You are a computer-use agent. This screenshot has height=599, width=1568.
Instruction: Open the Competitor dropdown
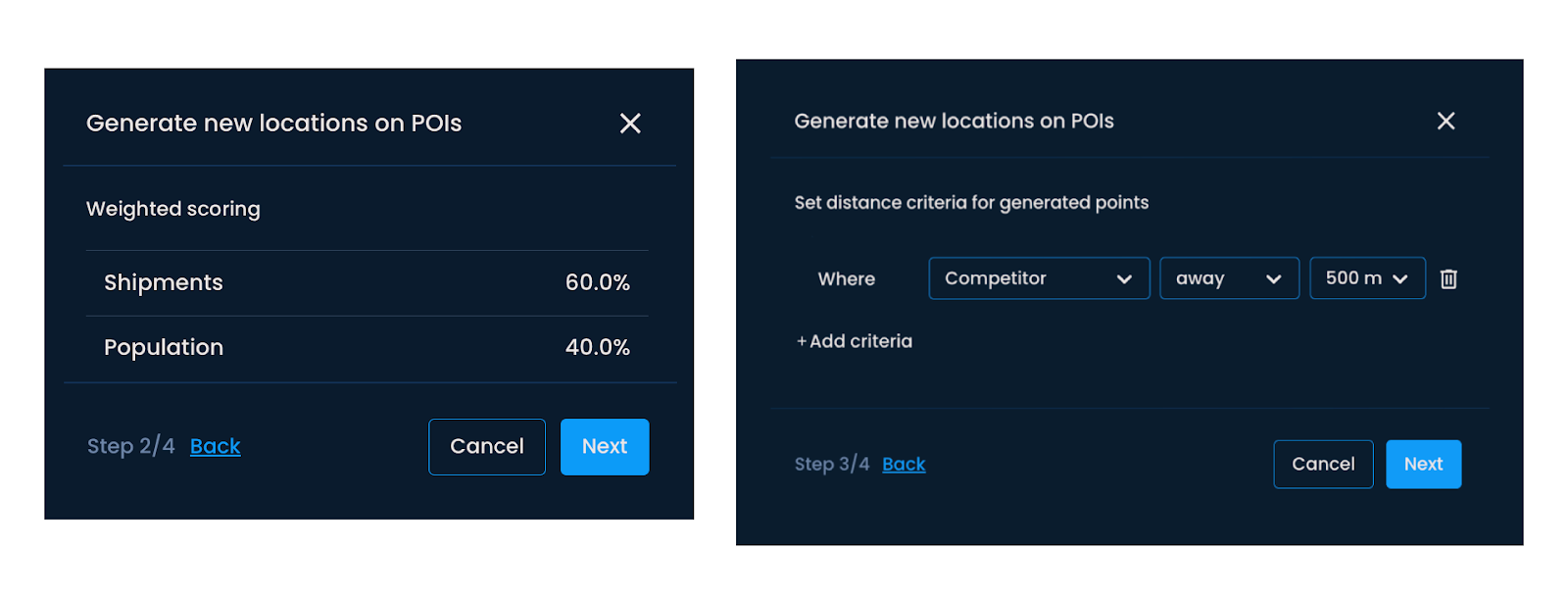pyautogui.click(x=1039, y=278)
